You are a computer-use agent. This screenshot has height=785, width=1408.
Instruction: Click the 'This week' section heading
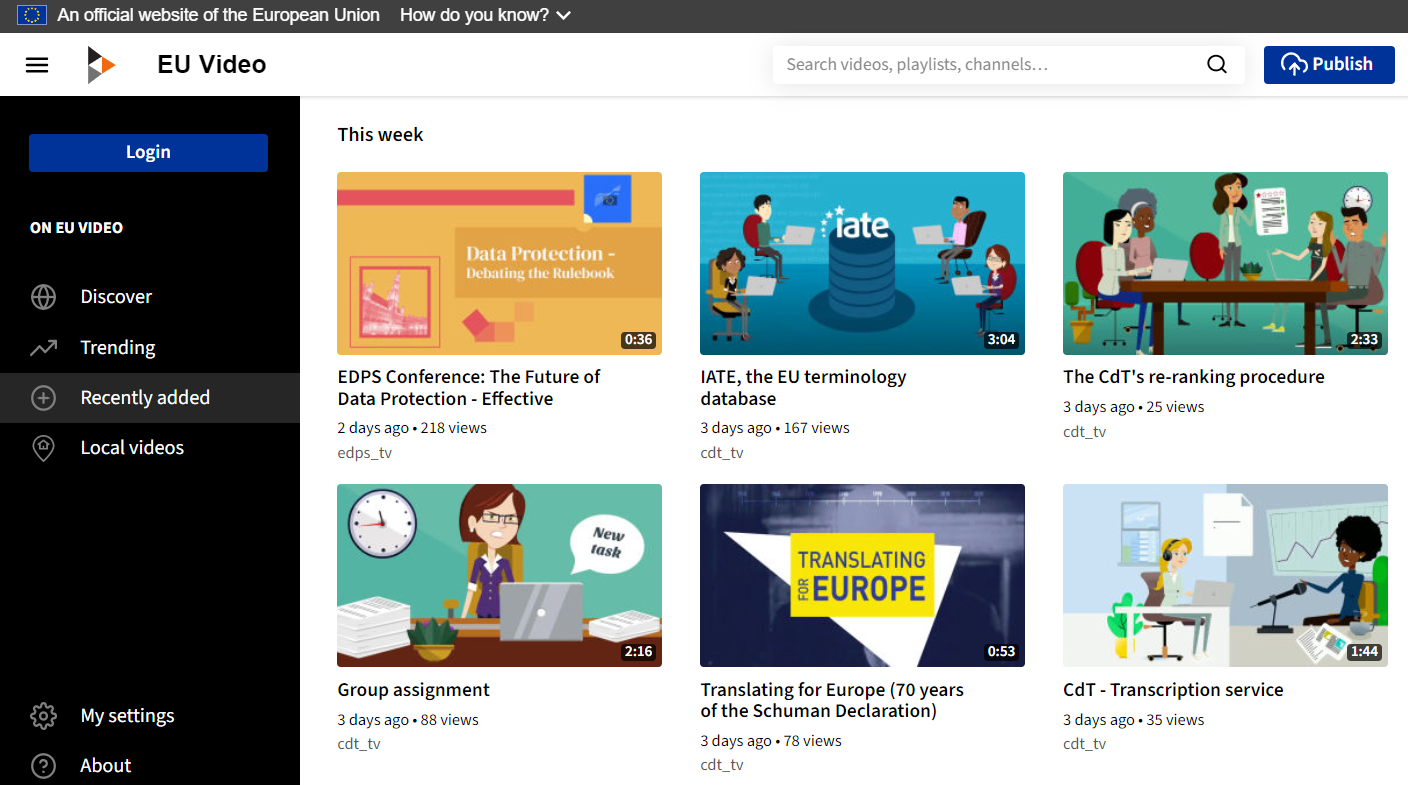point(380,135)
